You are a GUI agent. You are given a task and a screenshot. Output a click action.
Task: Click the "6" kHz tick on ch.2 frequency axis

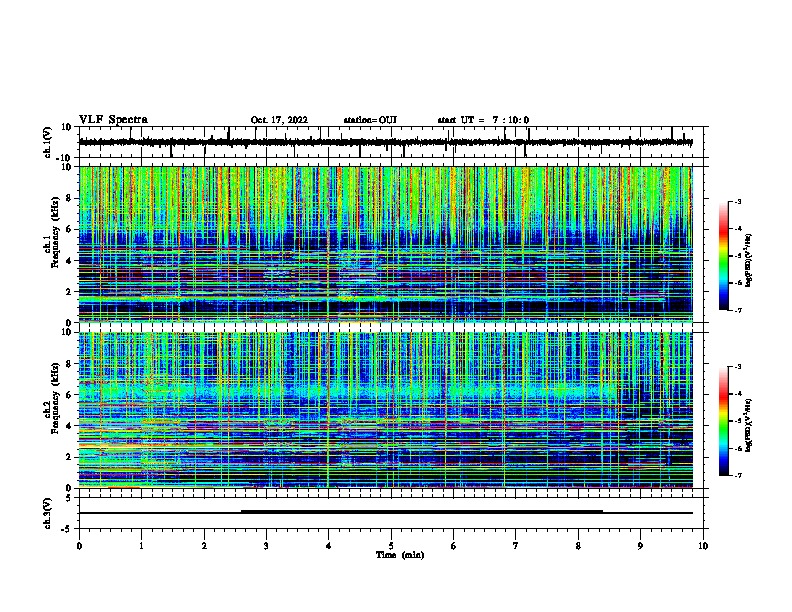69,395
